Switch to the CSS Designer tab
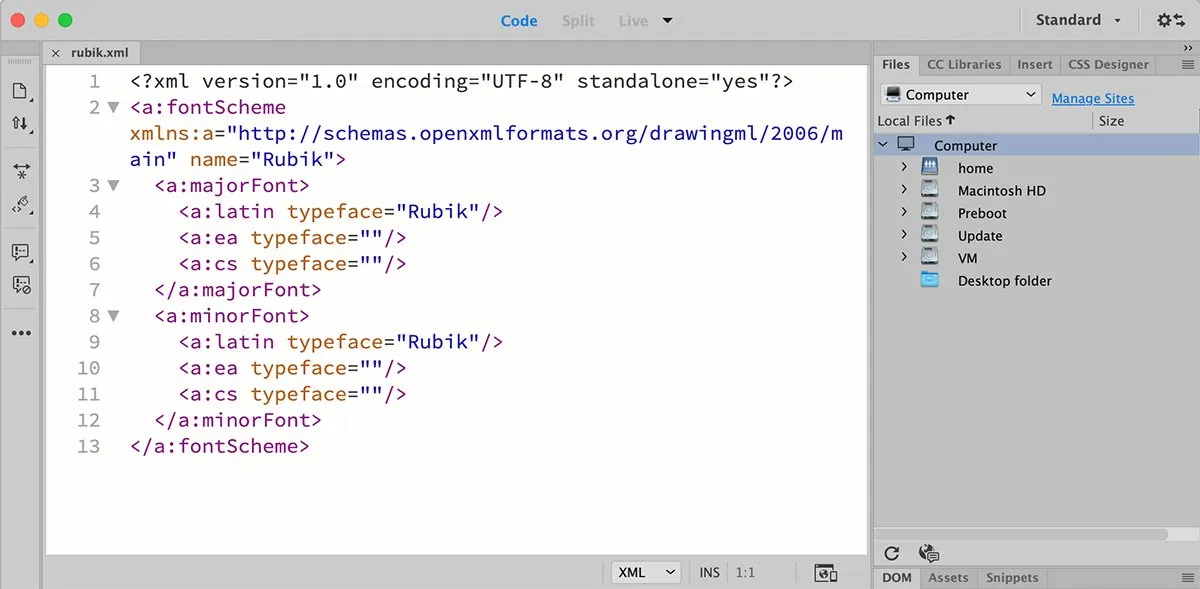Screen dimensions: 1200x589 1108,64
